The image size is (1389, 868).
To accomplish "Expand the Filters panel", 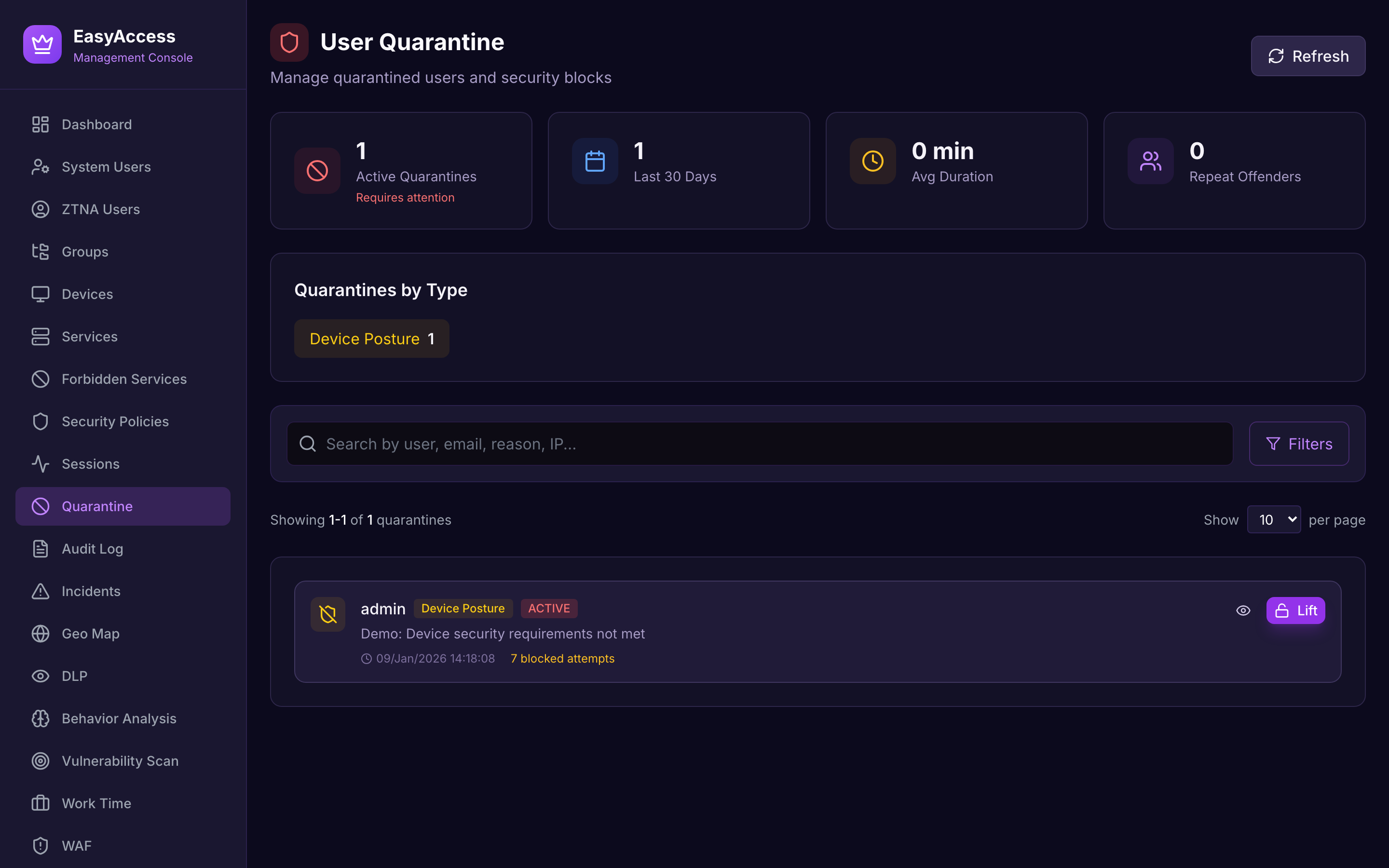I will (x=1298, y=444).
